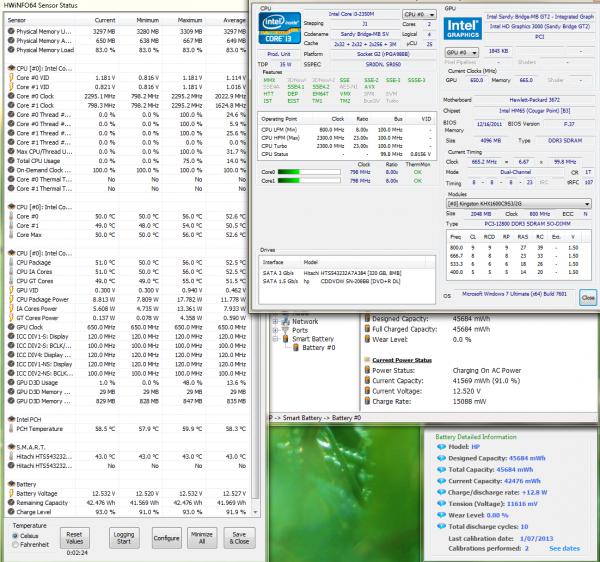Click the GPU D3D Usage sensor icon
The image size is (600, 562).
11,383
